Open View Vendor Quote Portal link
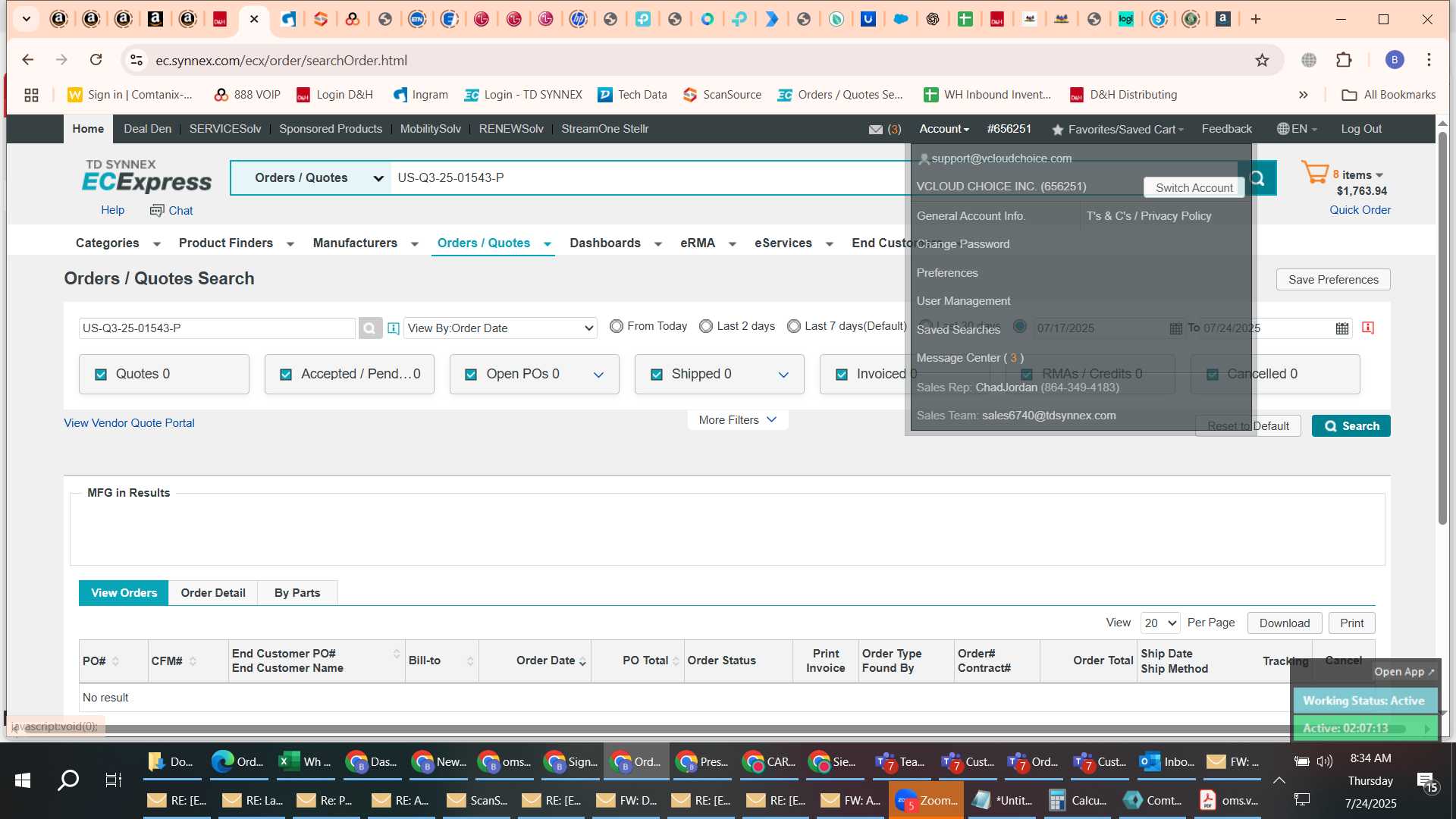Viewport: 1456px width, 819px height. (x=129, y=423)
